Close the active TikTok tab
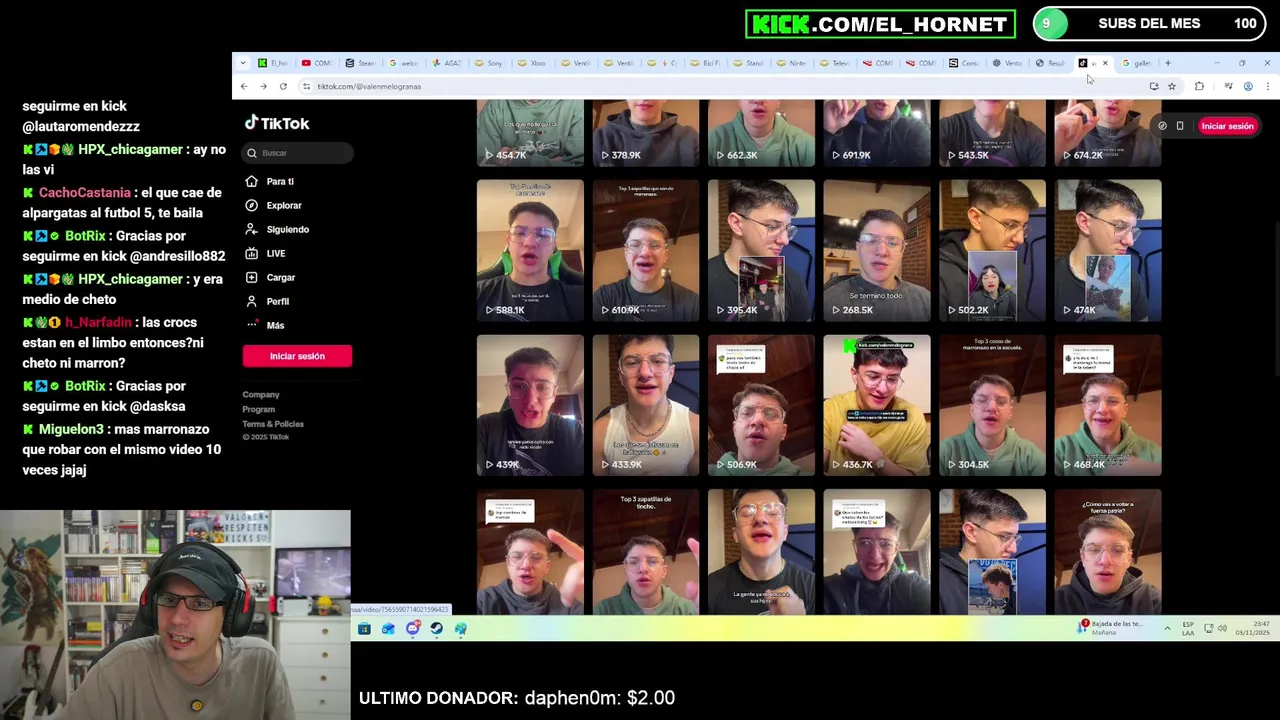1280x720 pixels. click(x=1105, y=63)
